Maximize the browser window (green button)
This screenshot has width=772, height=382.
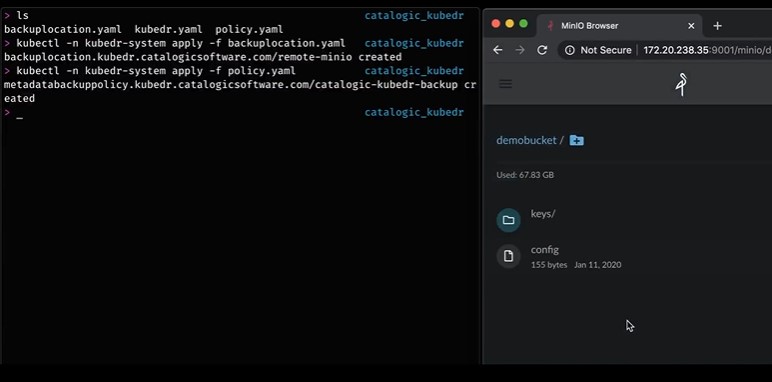(523, 24)
